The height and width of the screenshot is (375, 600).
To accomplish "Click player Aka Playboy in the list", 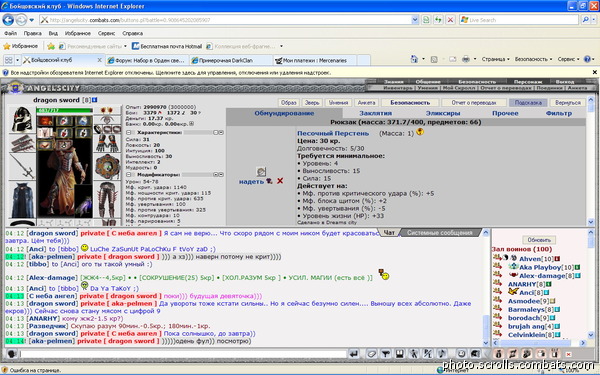I will (540, 267).
